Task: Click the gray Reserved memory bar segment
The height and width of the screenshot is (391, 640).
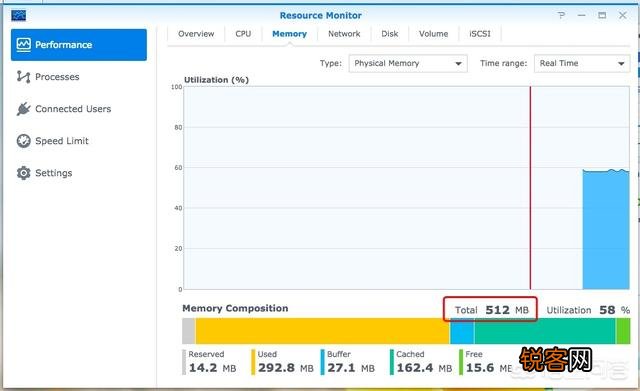Action: [x=189, y=331]
